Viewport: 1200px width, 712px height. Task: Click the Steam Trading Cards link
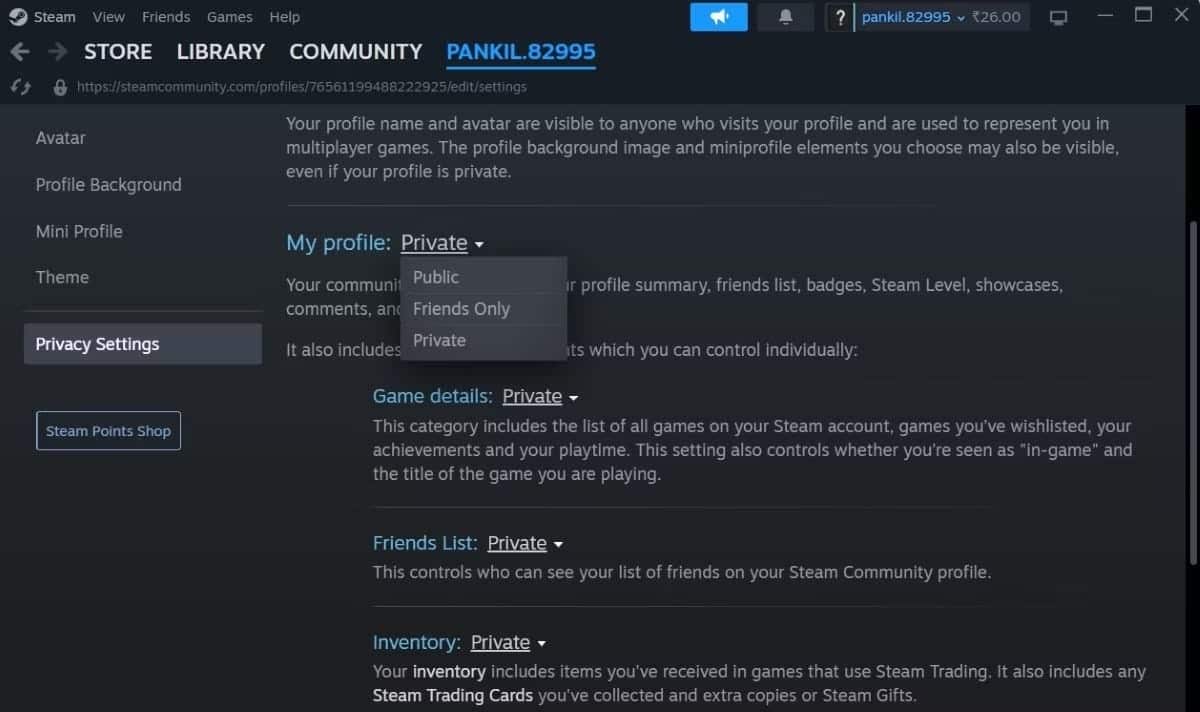tap(452, 695)
